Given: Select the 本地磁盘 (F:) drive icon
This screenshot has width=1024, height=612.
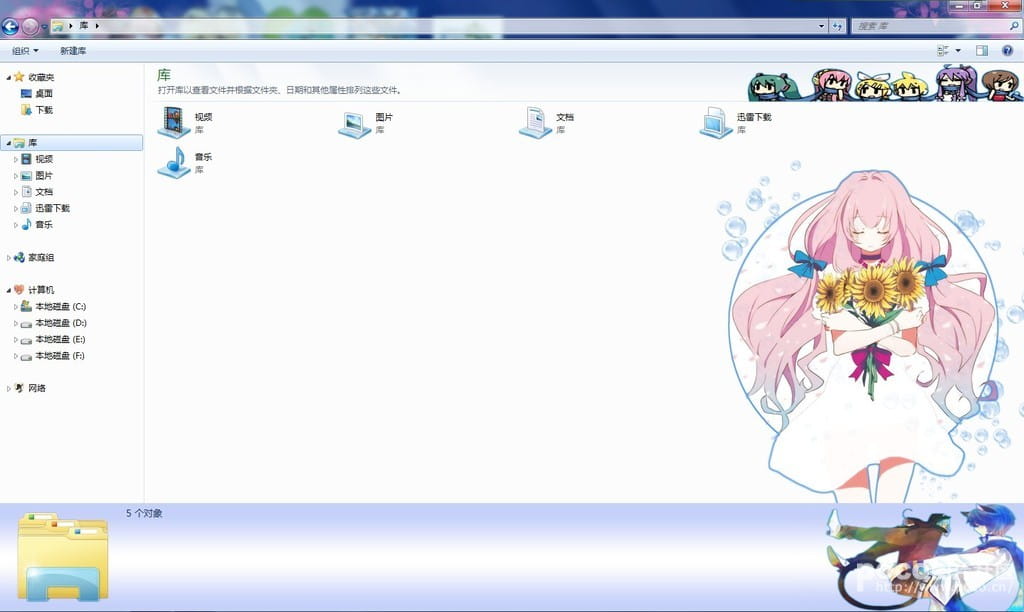Looking at the screenshot, I should pos(26,356).
